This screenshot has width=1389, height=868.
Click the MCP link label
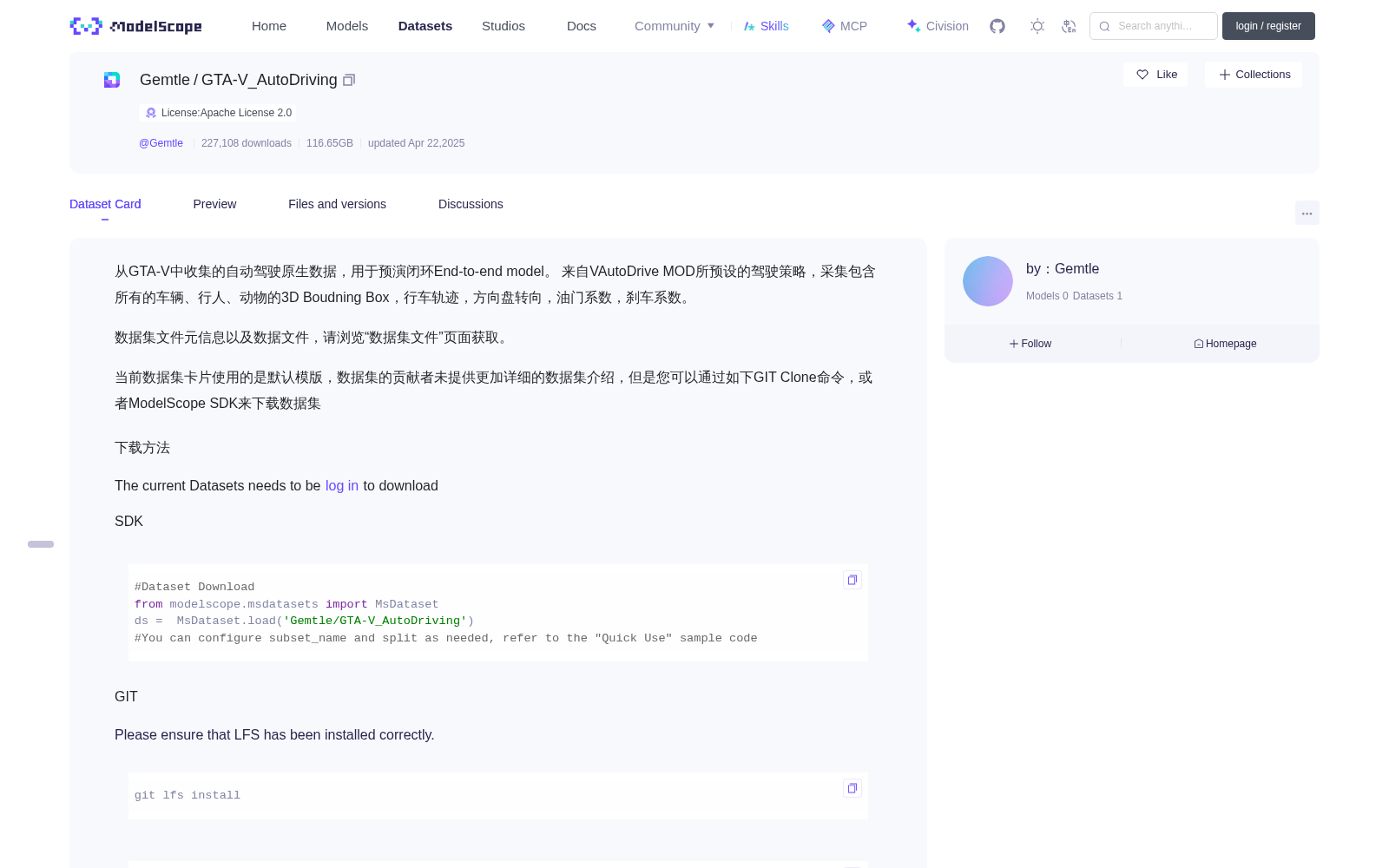(x=853, y=26)
